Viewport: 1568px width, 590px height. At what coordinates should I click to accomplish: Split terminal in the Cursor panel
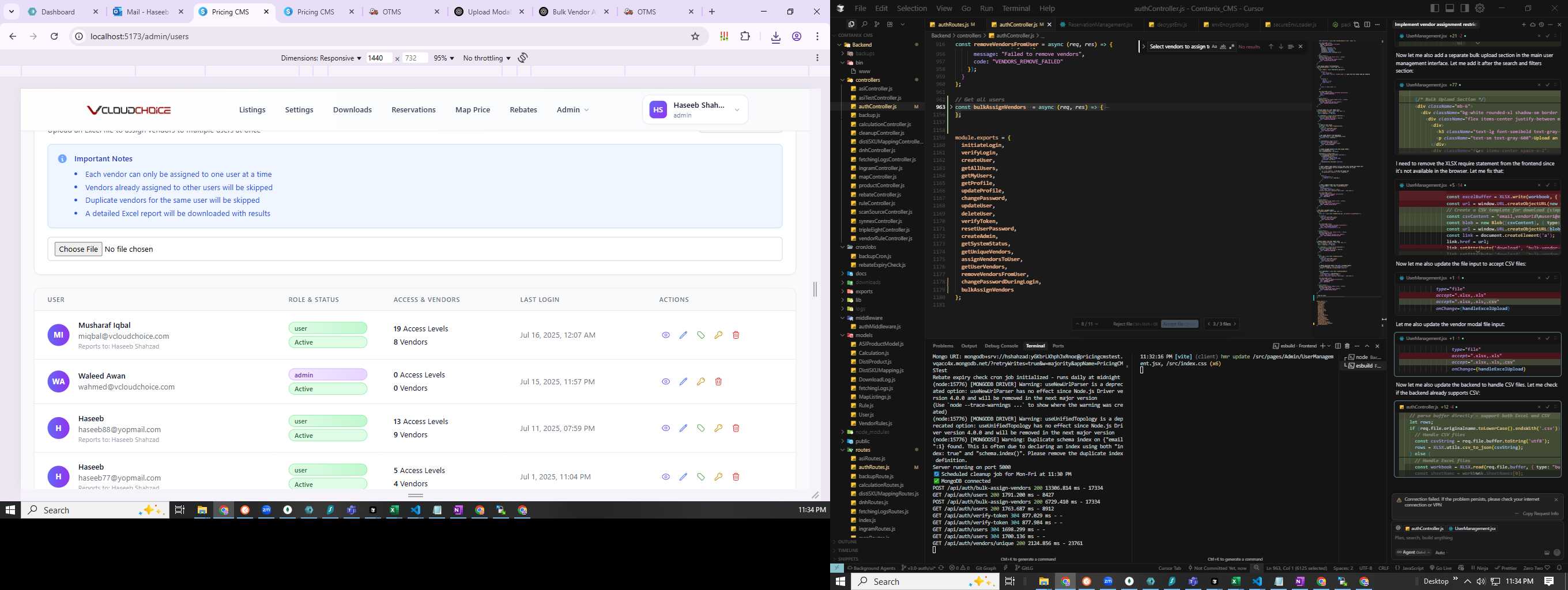click(1337, 346)
